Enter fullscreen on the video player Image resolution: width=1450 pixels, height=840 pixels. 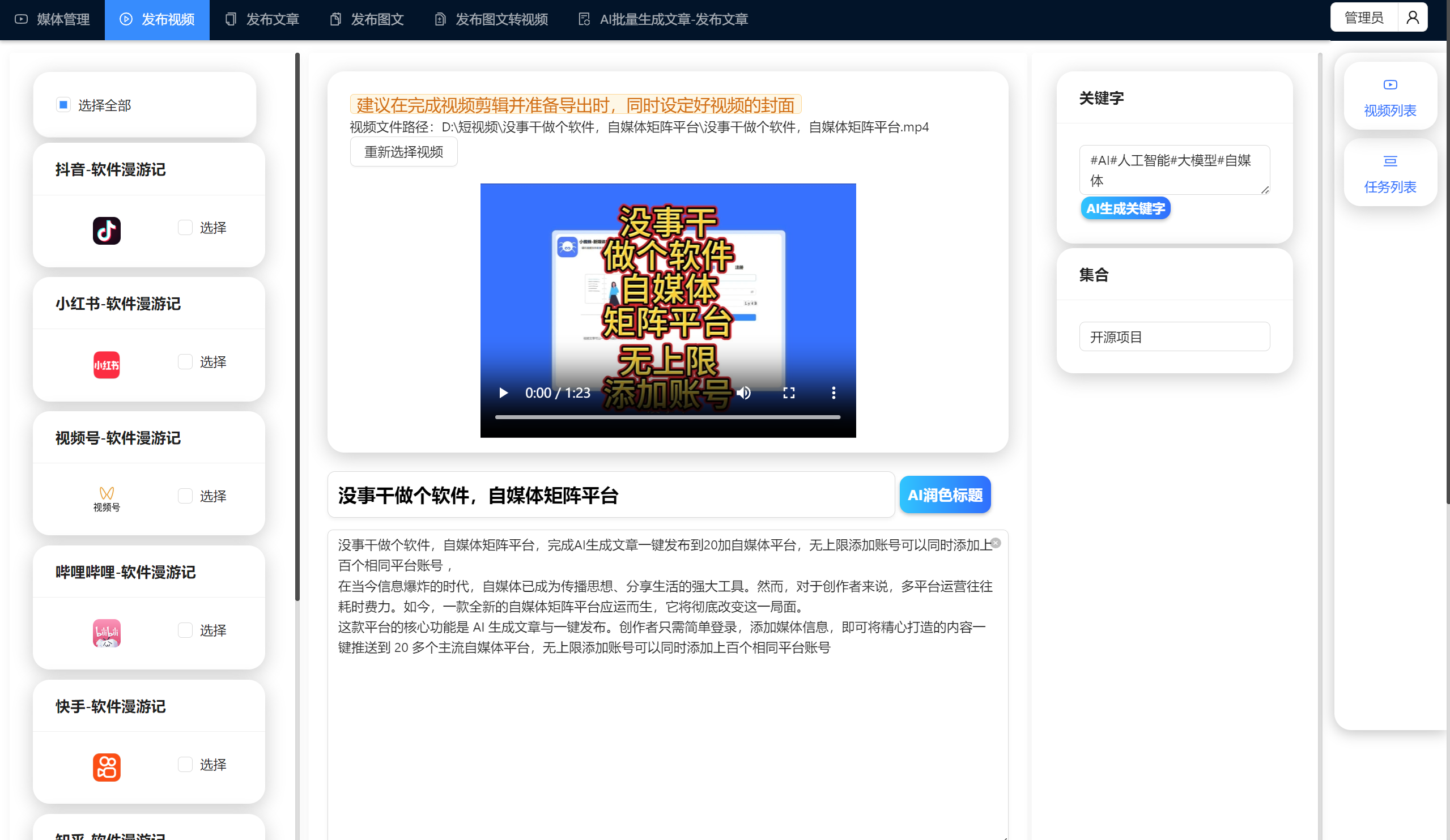789,393
